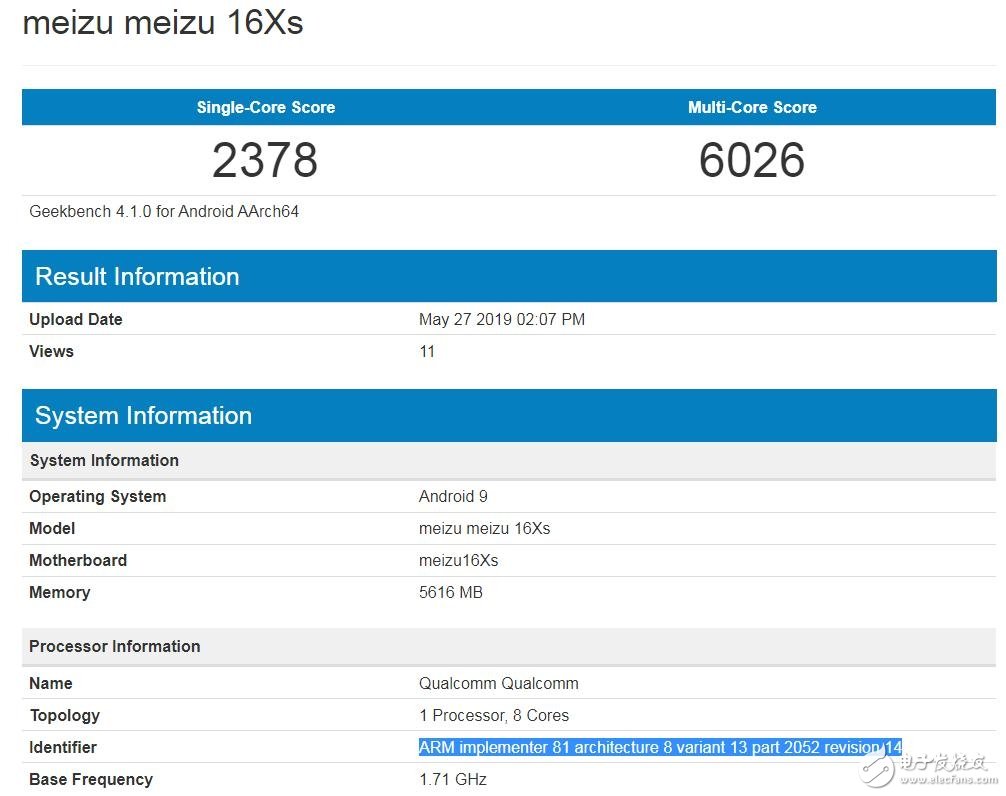Click the Views count 11
Viewport: 1006px width, 796px height.
point(427,352)
